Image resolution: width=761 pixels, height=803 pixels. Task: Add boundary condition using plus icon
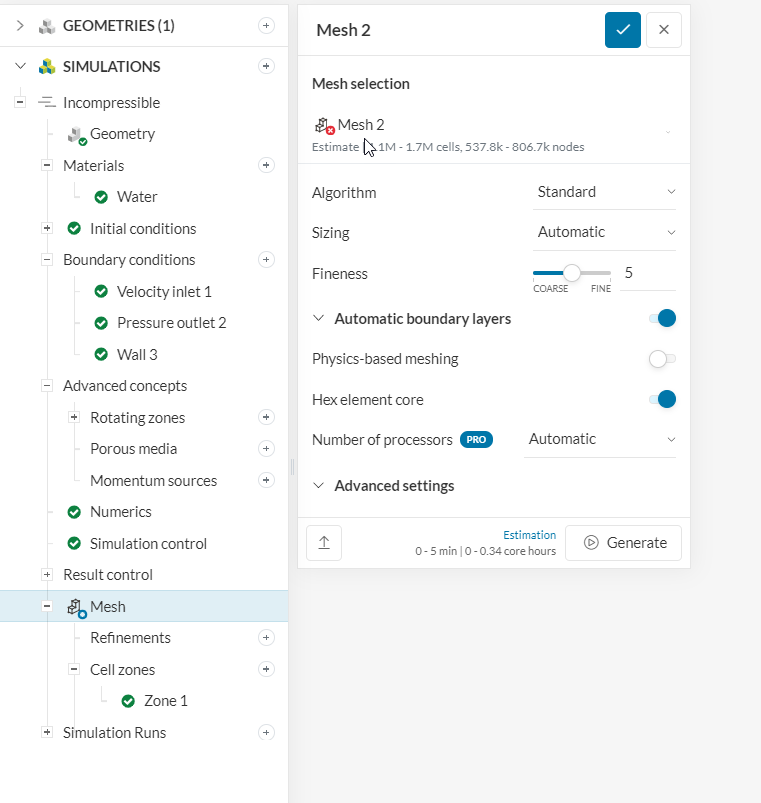click(266, 260)
